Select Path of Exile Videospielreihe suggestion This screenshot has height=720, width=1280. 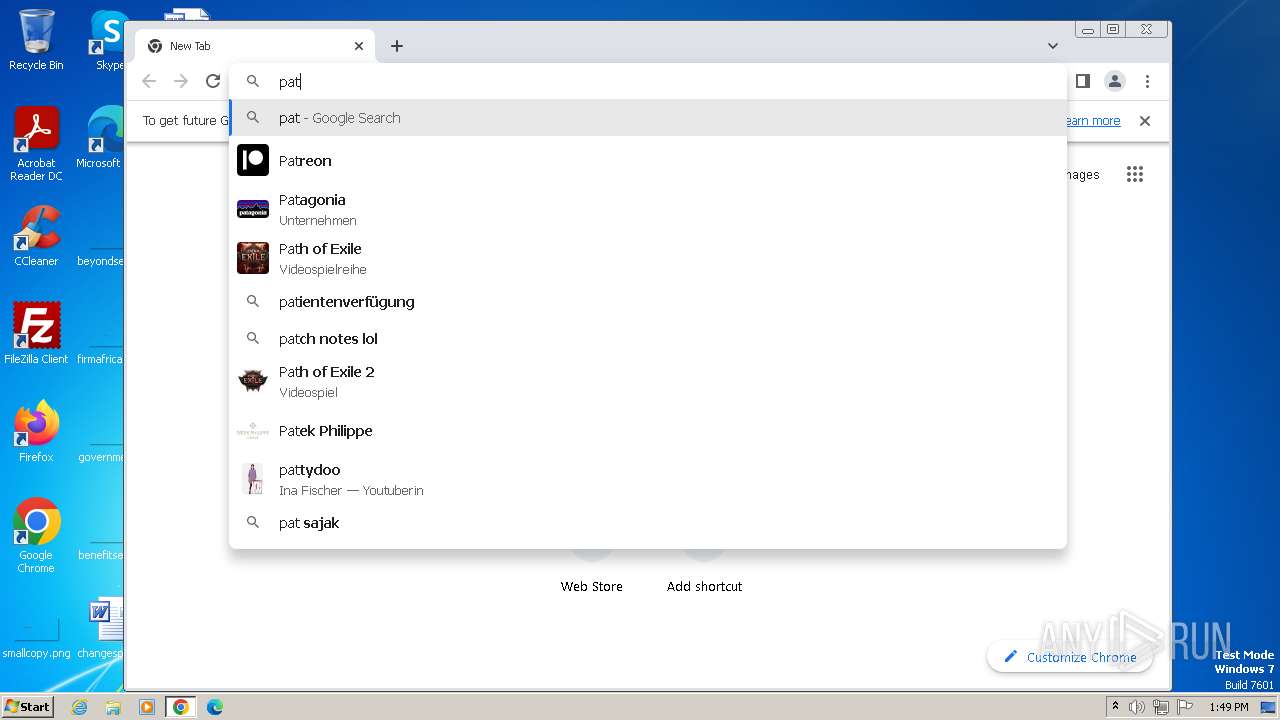(648, 258)
